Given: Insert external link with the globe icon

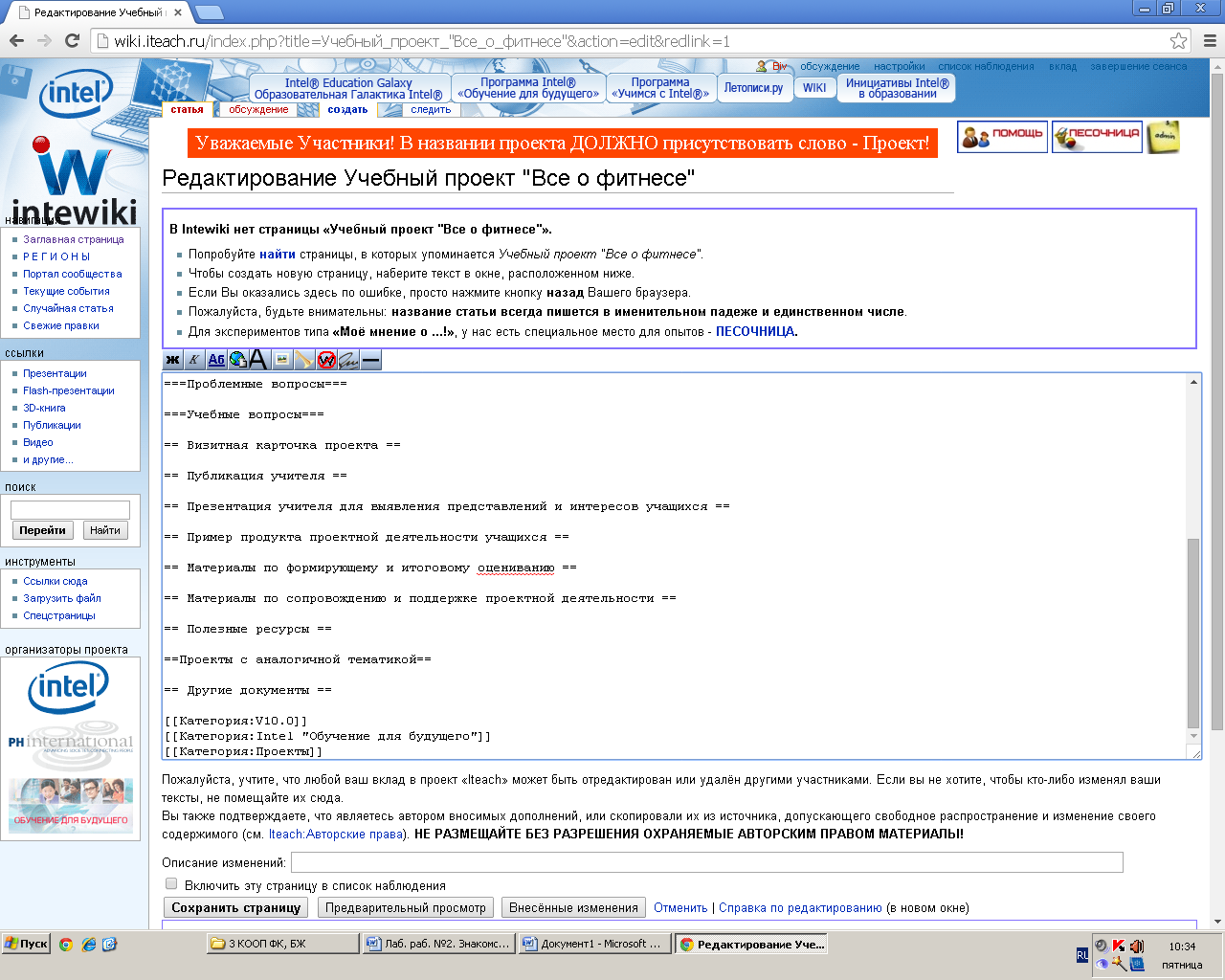Looking at the screenshot, I should tap(238, 360).
